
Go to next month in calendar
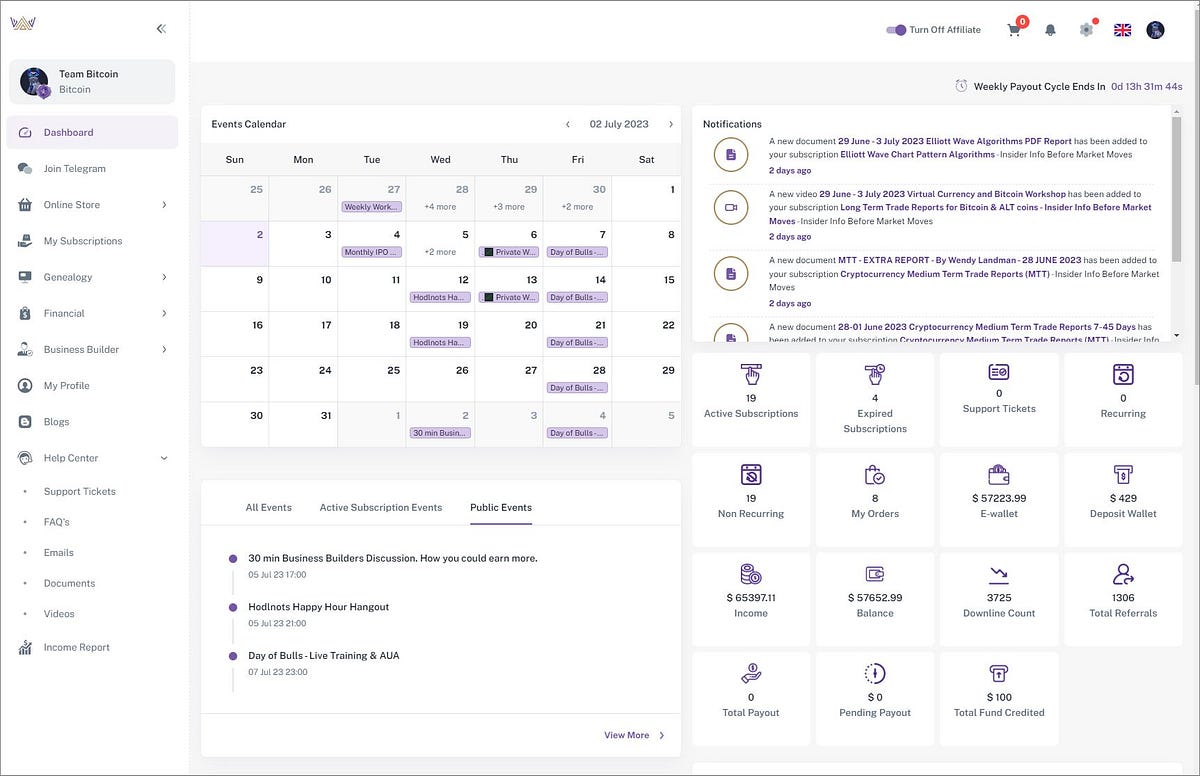[671, 124]
